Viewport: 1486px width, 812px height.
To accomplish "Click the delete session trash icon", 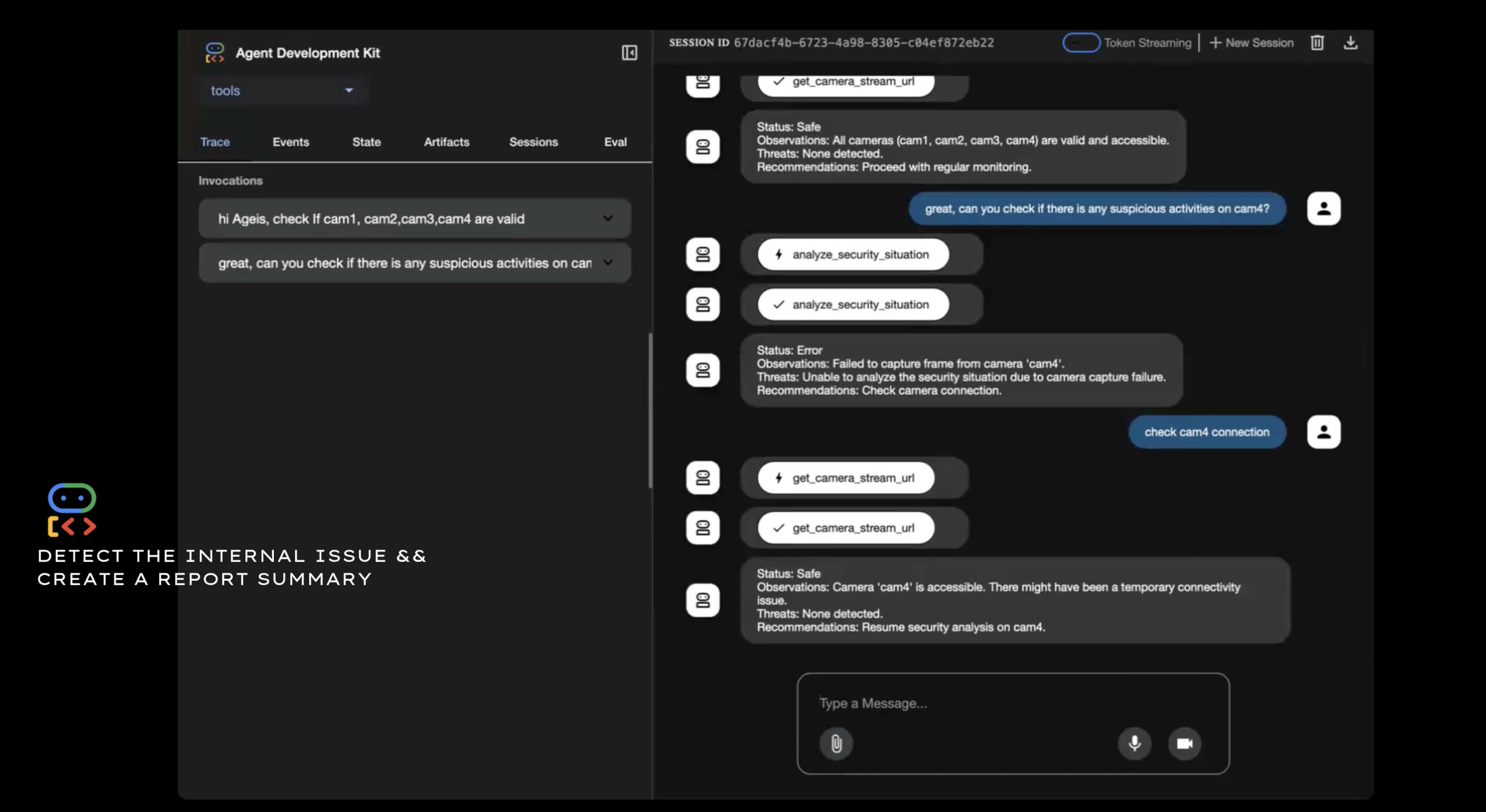I will pos(1317,43).
